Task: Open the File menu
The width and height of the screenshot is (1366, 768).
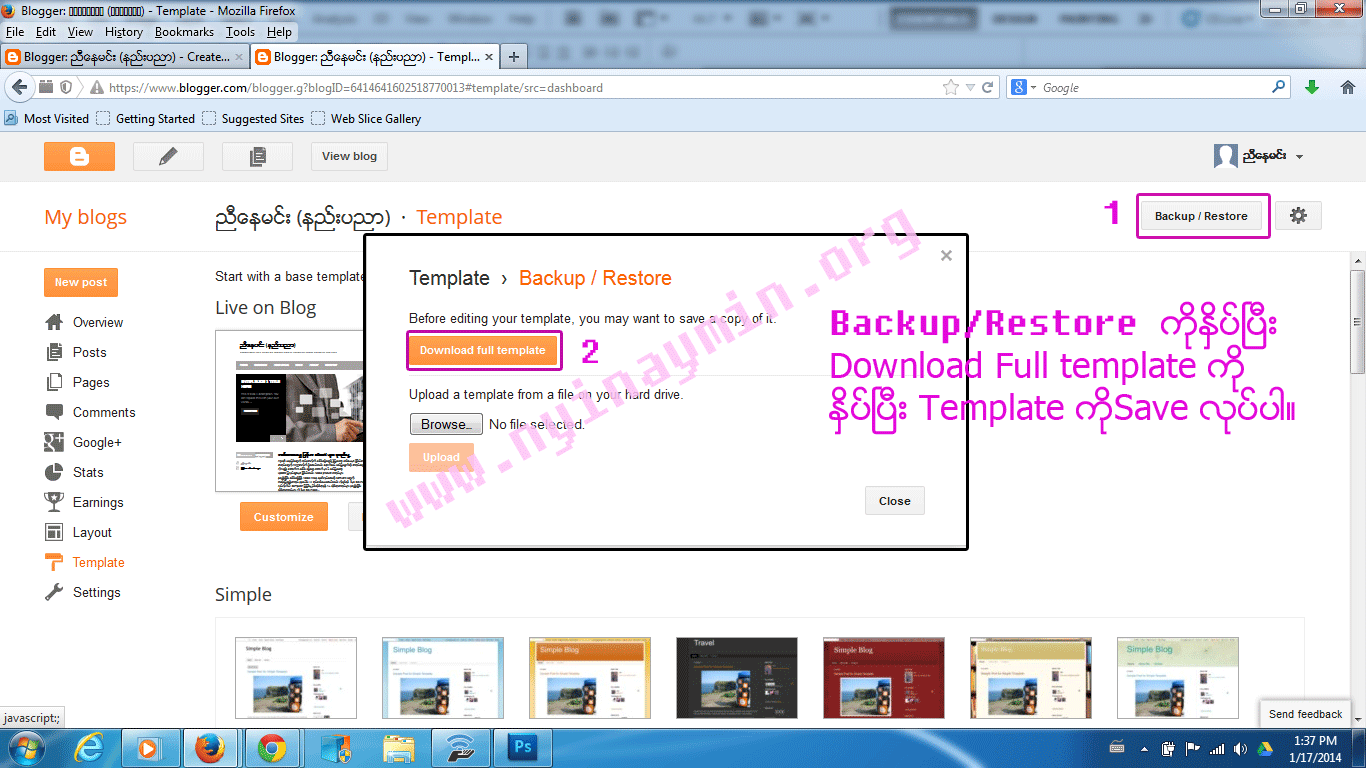Action: (14, 32)
